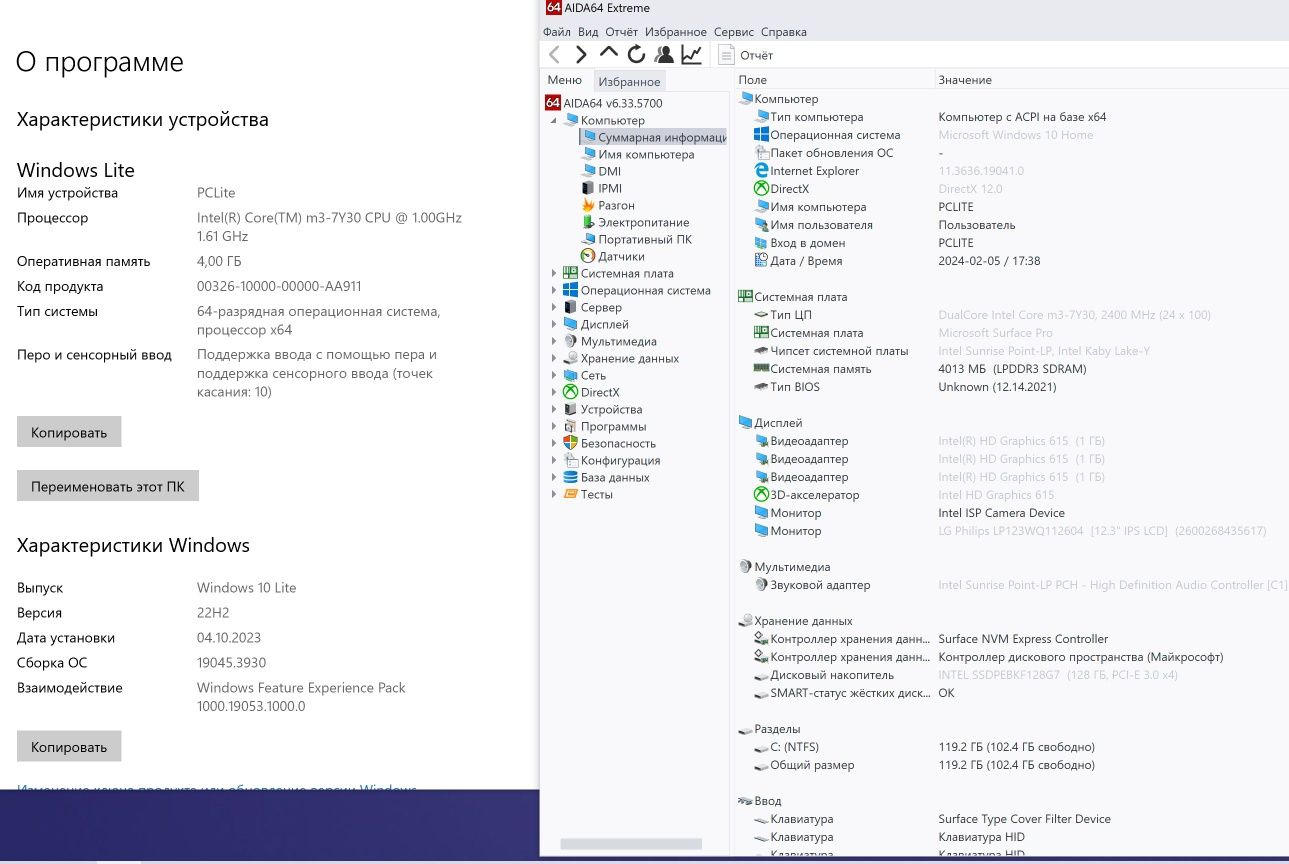Click Копировать under Windows characteristics

[x=69, y=746]
